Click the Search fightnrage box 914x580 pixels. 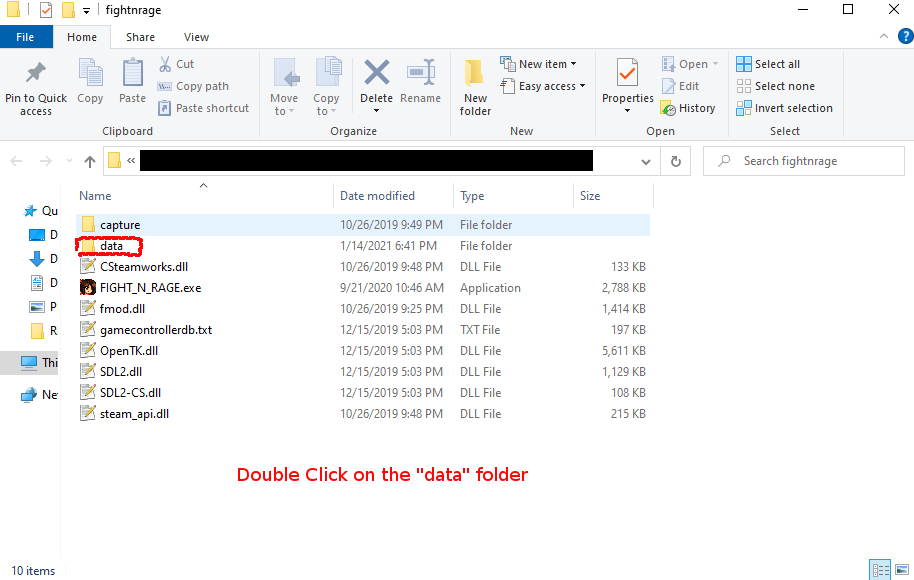coord(804,161)
